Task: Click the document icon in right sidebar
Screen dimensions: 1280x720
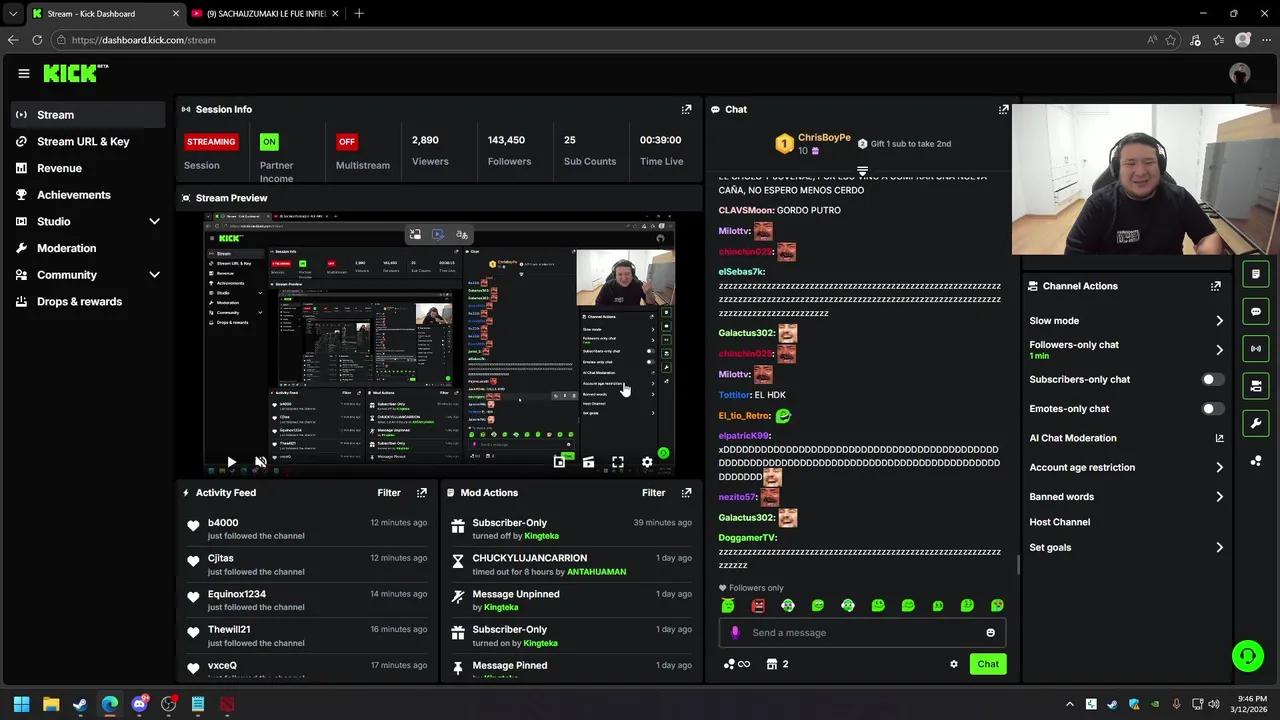Action: [x=1256, y=274]
